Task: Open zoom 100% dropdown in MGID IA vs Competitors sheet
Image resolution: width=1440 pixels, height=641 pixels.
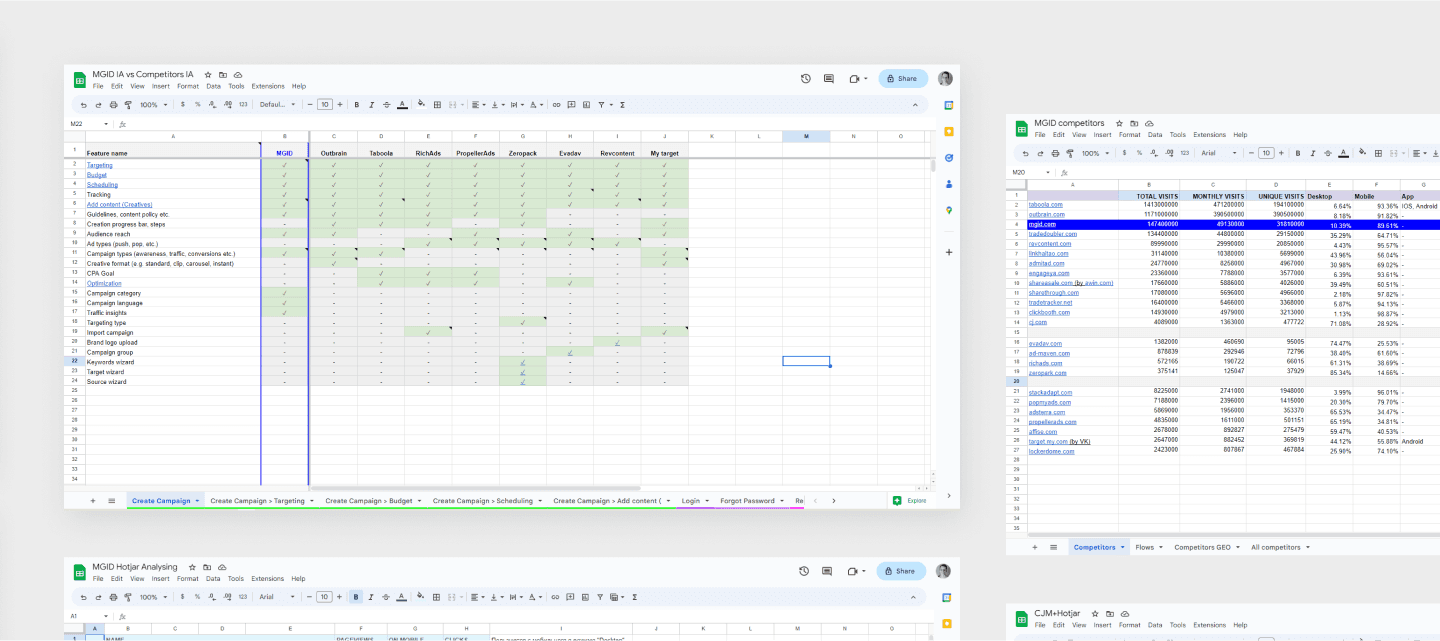Action: [x=154, y=104]
